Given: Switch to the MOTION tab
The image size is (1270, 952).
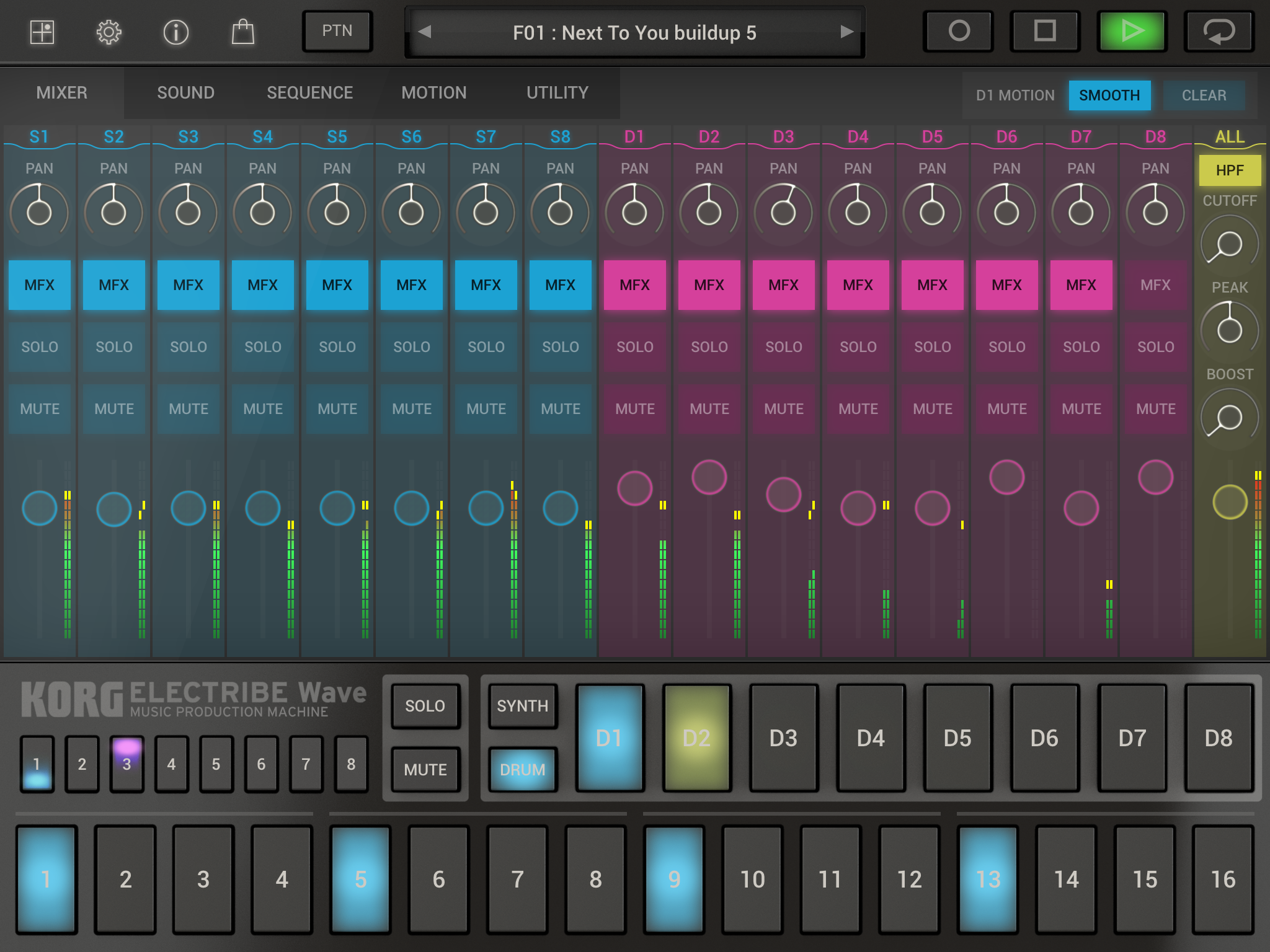Looking at the screenshot, I should pyautogui.click(x=433, y=93).
